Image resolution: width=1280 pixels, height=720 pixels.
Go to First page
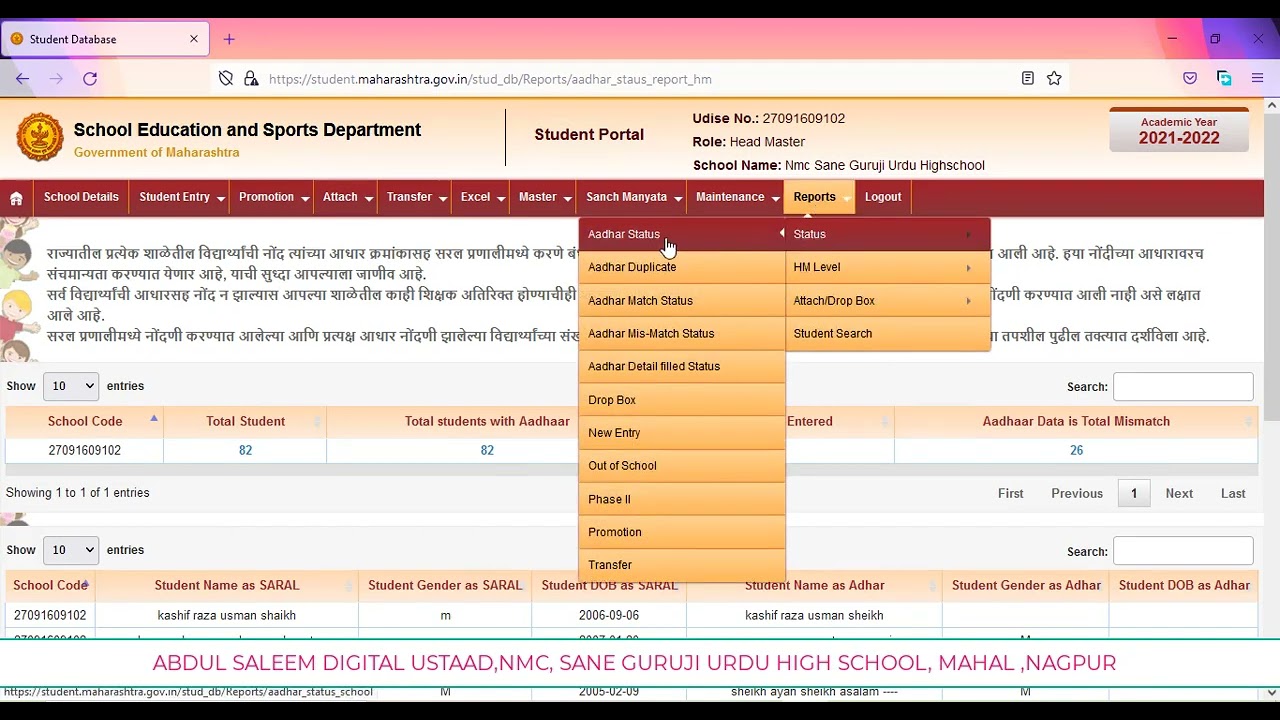coord(1011,493)
